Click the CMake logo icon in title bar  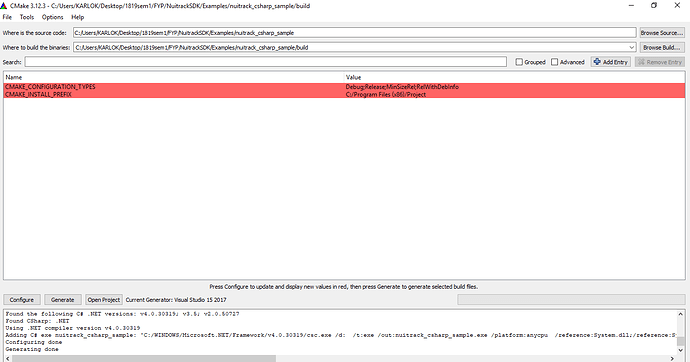[x=4, y=6]
